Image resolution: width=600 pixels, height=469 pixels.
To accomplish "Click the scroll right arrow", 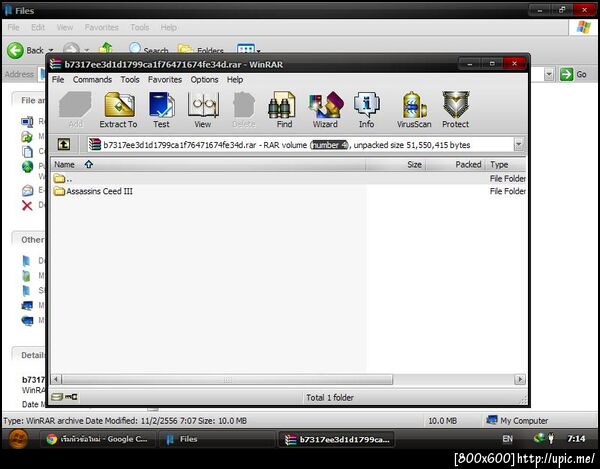I will [x=520, y=379].
